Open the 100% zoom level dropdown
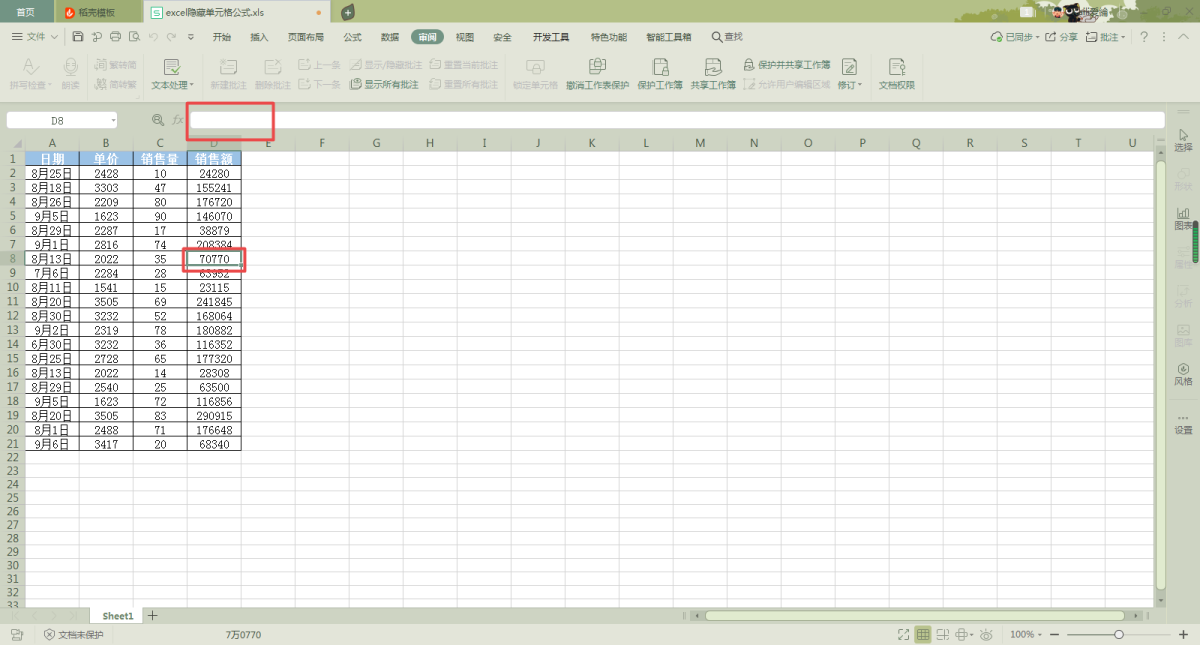1200x645 pixels. tap(1026, 634)
